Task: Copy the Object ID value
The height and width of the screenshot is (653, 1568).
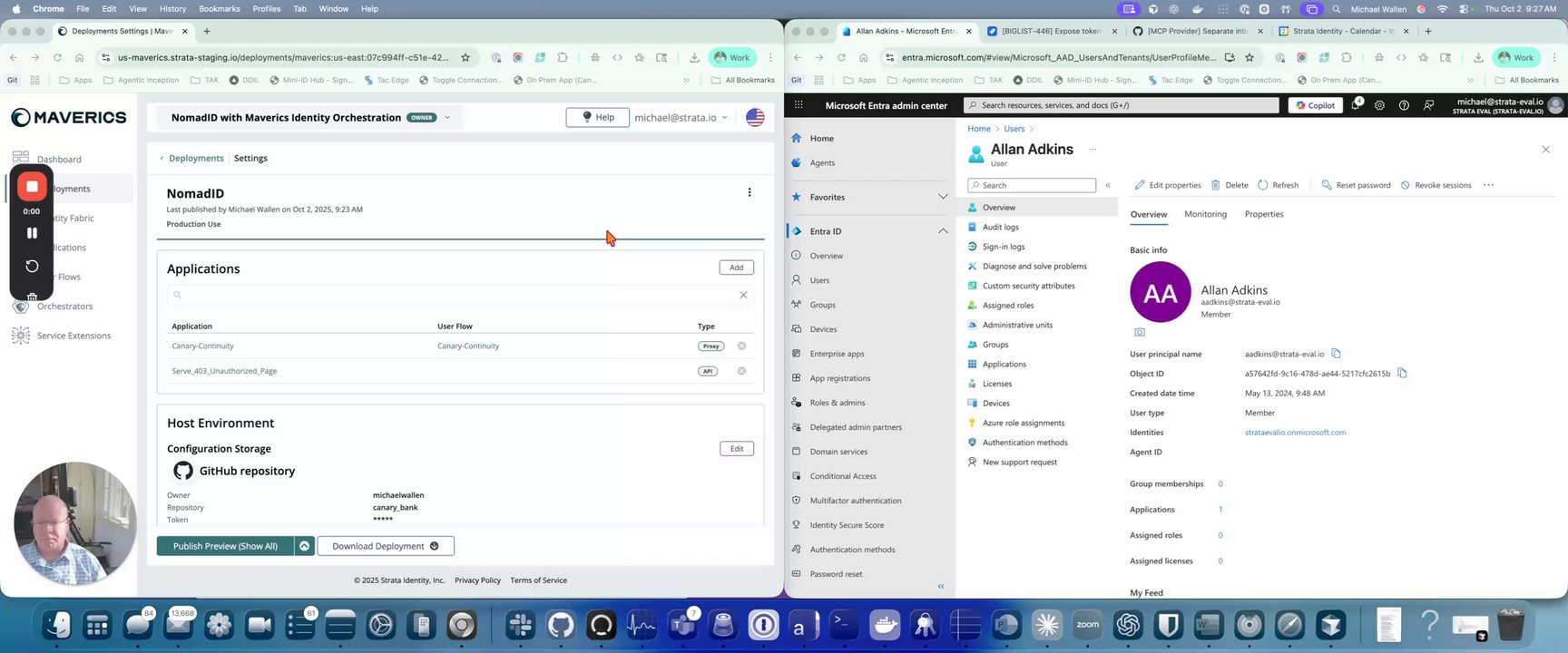Action: [x=1402, y=373]
